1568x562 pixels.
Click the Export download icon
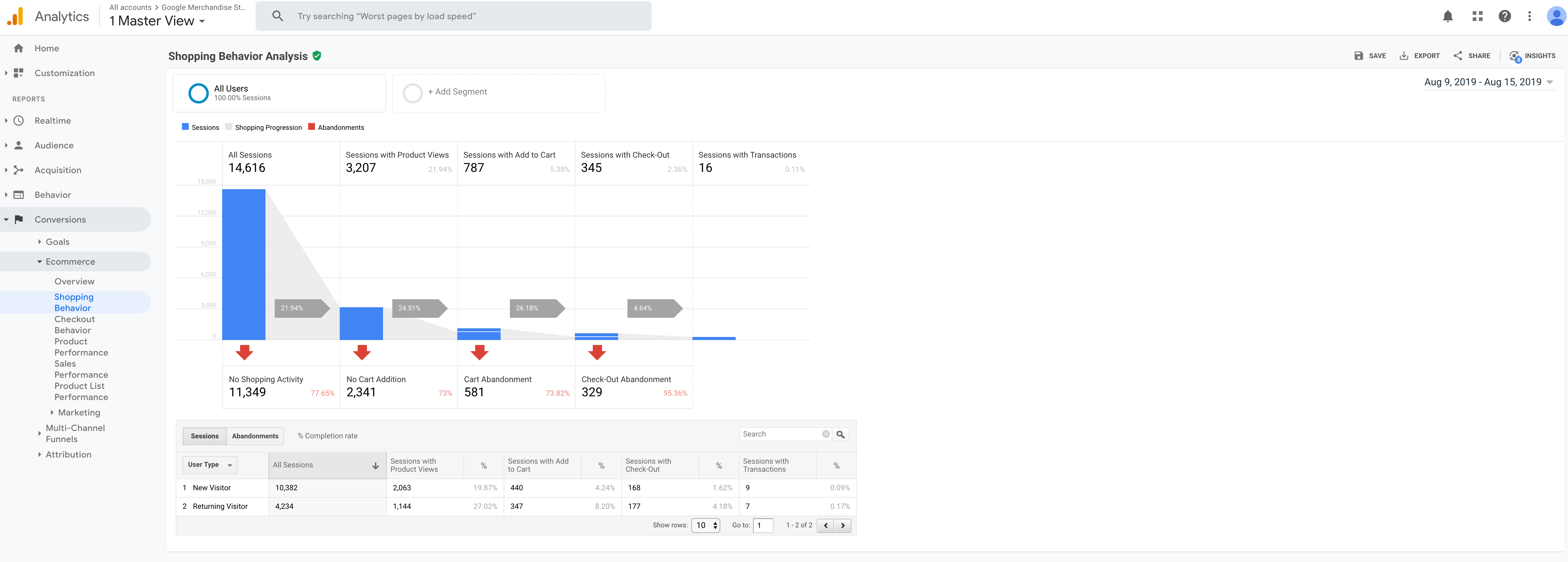1404,56
